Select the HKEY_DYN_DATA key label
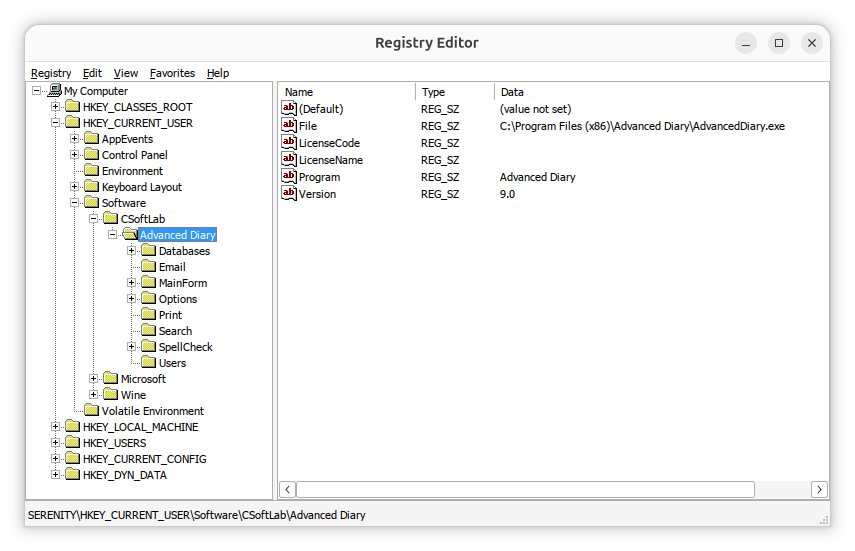The height and width of the screenshot is (551, 855). coord(125,475)
